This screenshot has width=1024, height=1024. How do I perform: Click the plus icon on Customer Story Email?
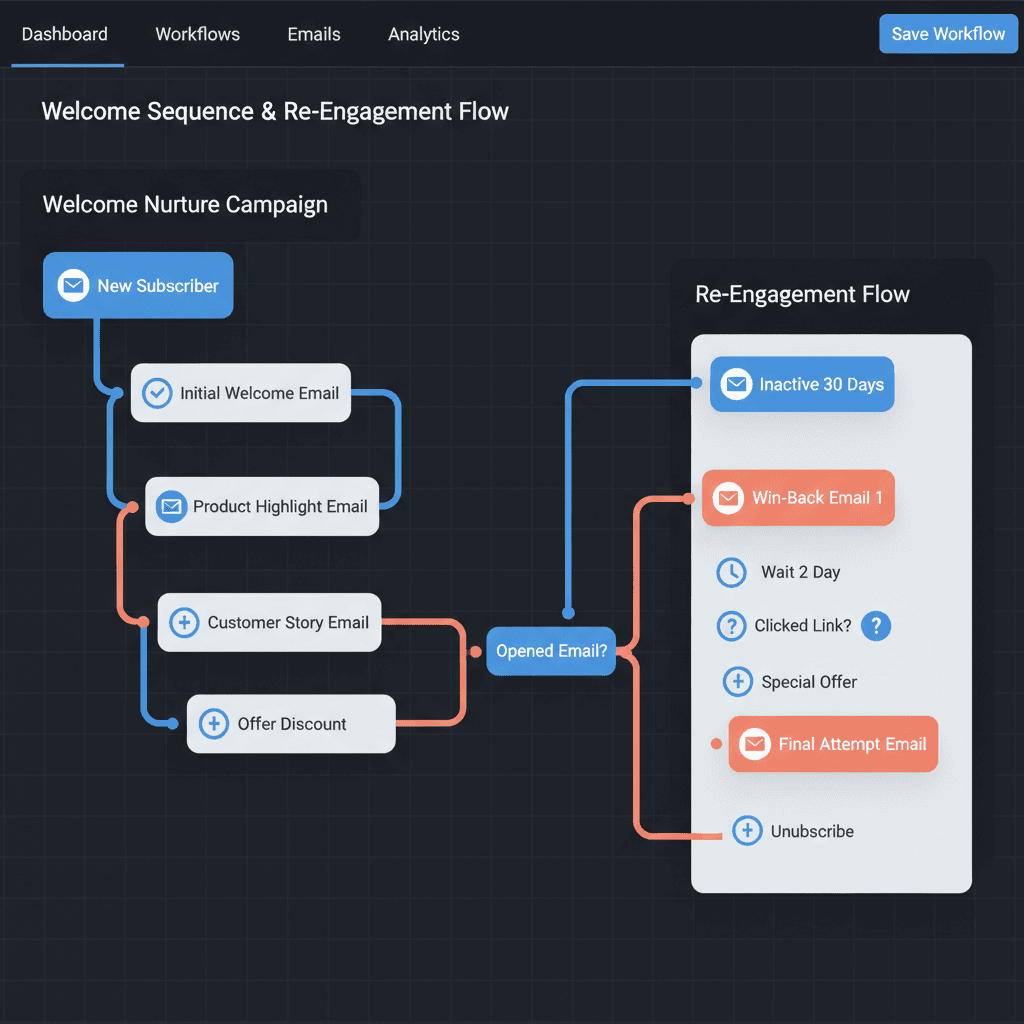click(x=184, y=622)
